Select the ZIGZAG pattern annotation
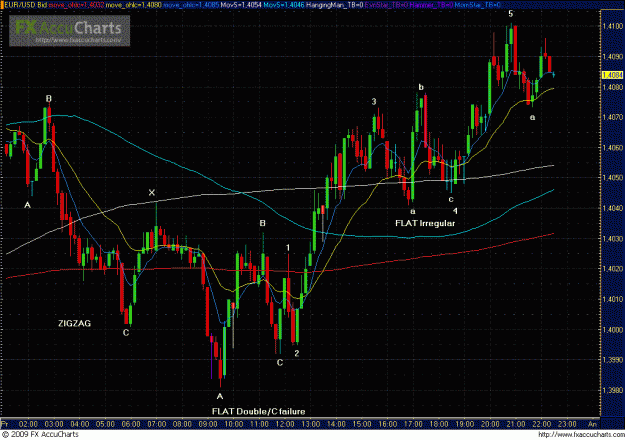 coord(75,323)
